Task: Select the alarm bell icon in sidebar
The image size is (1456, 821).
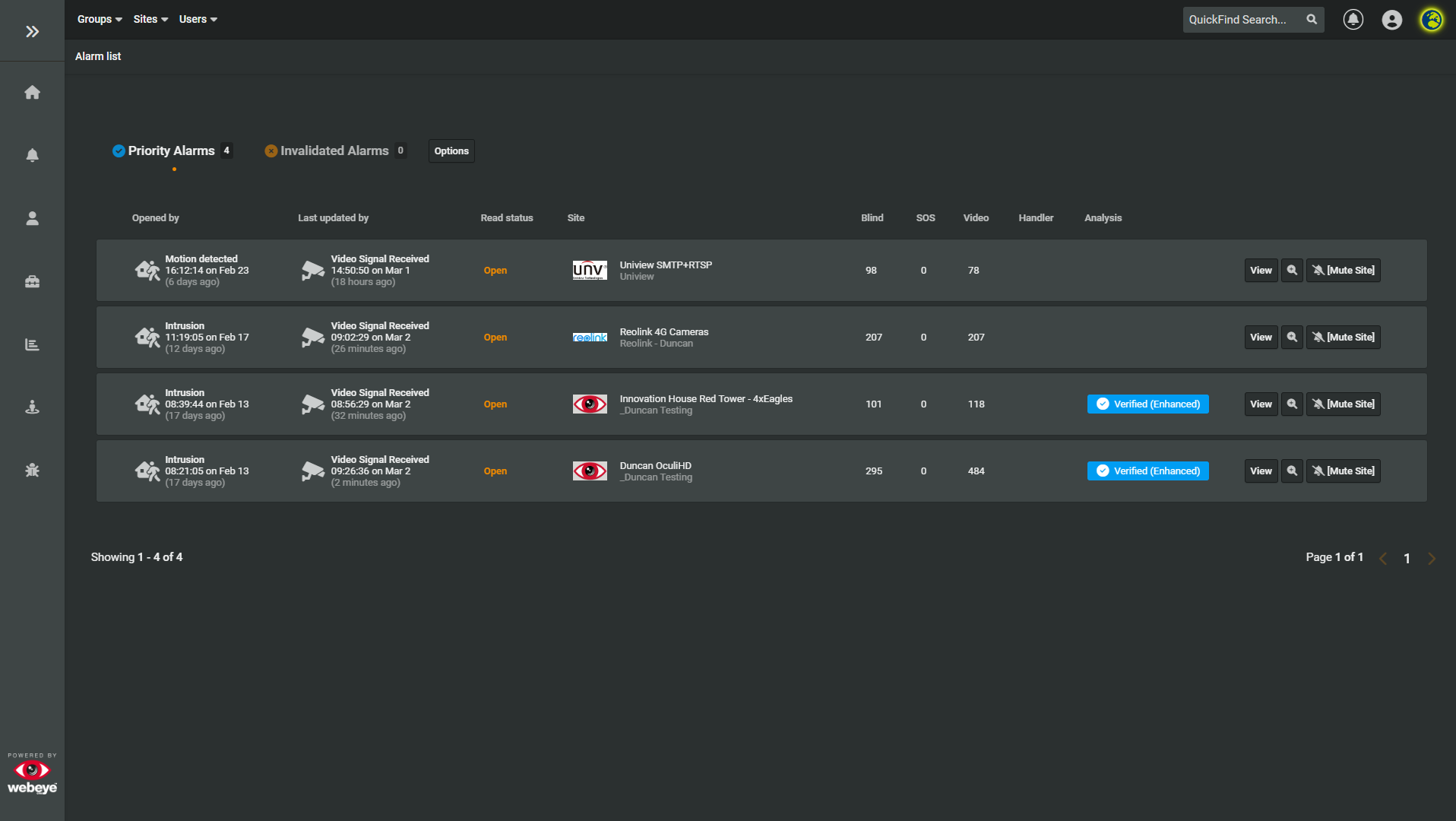Action: (x=33, y=155)
